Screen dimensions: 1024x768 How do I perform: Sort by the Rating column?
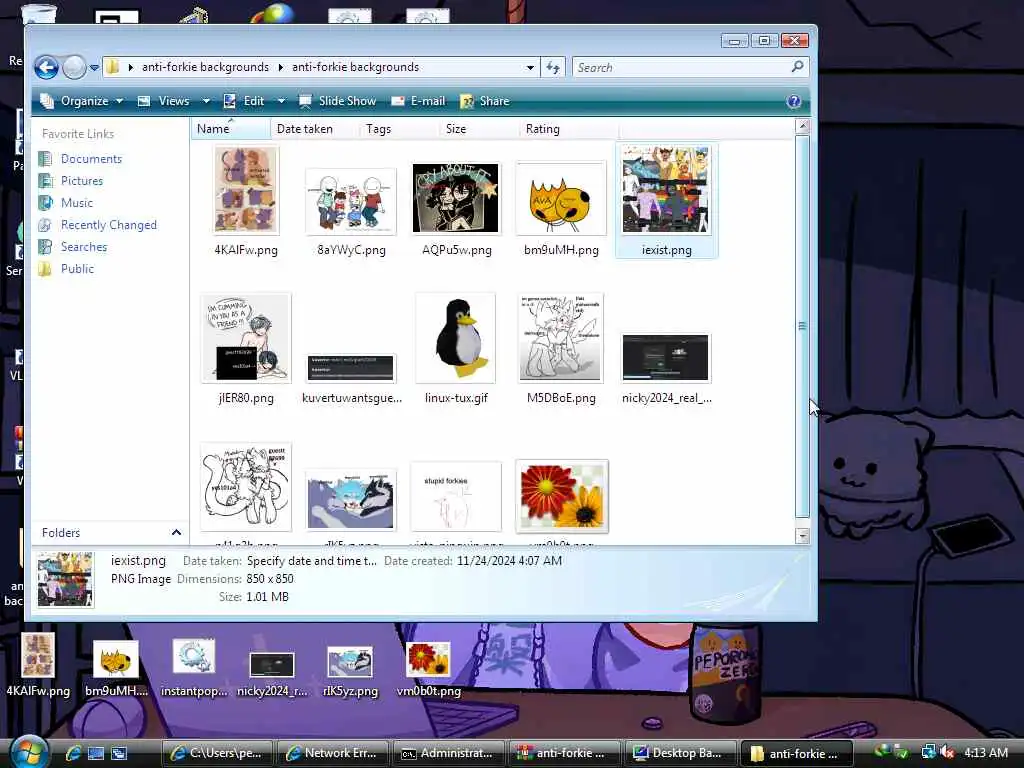(569, 129)
